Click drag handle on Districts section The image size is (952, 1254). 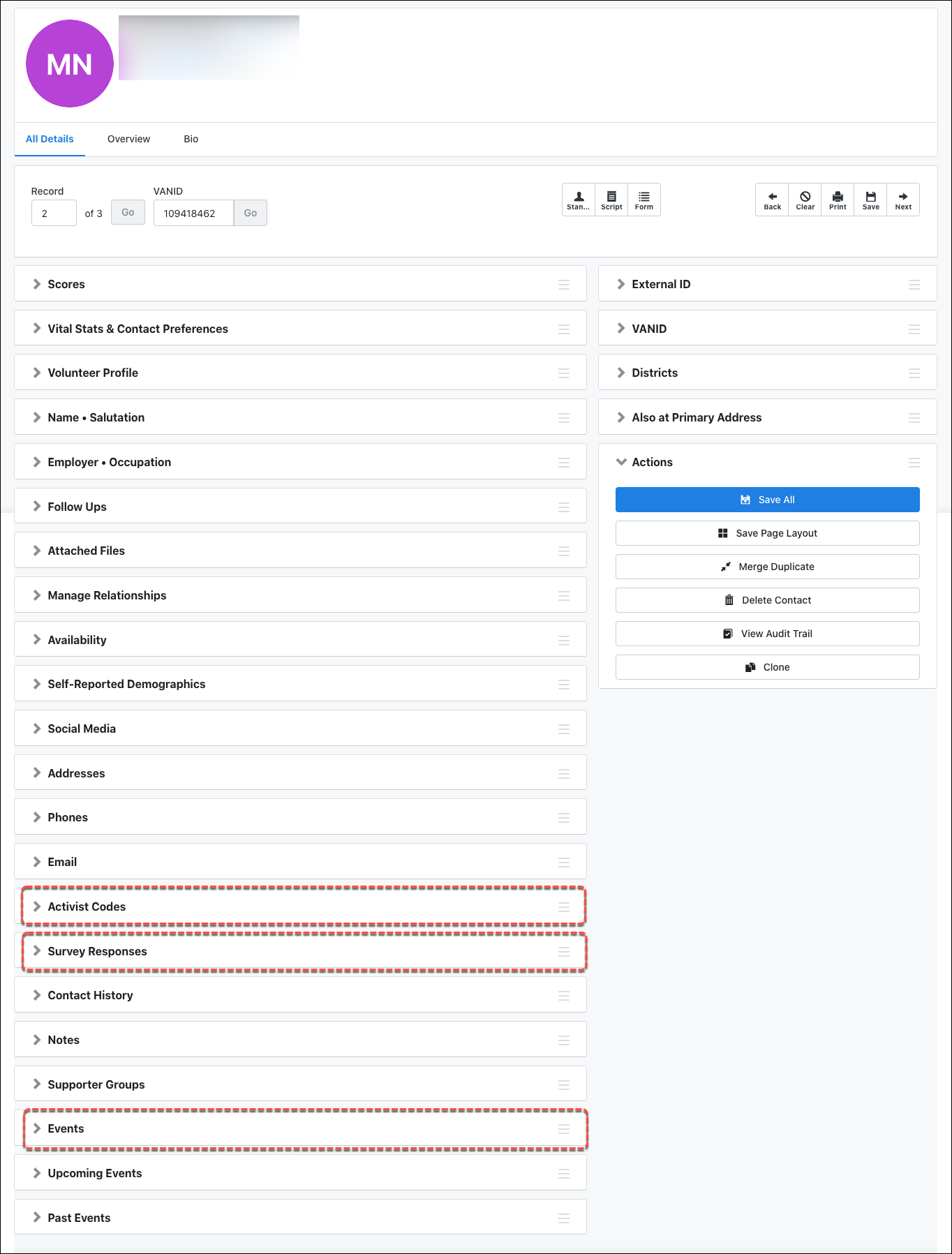click(x=914, y=373)
